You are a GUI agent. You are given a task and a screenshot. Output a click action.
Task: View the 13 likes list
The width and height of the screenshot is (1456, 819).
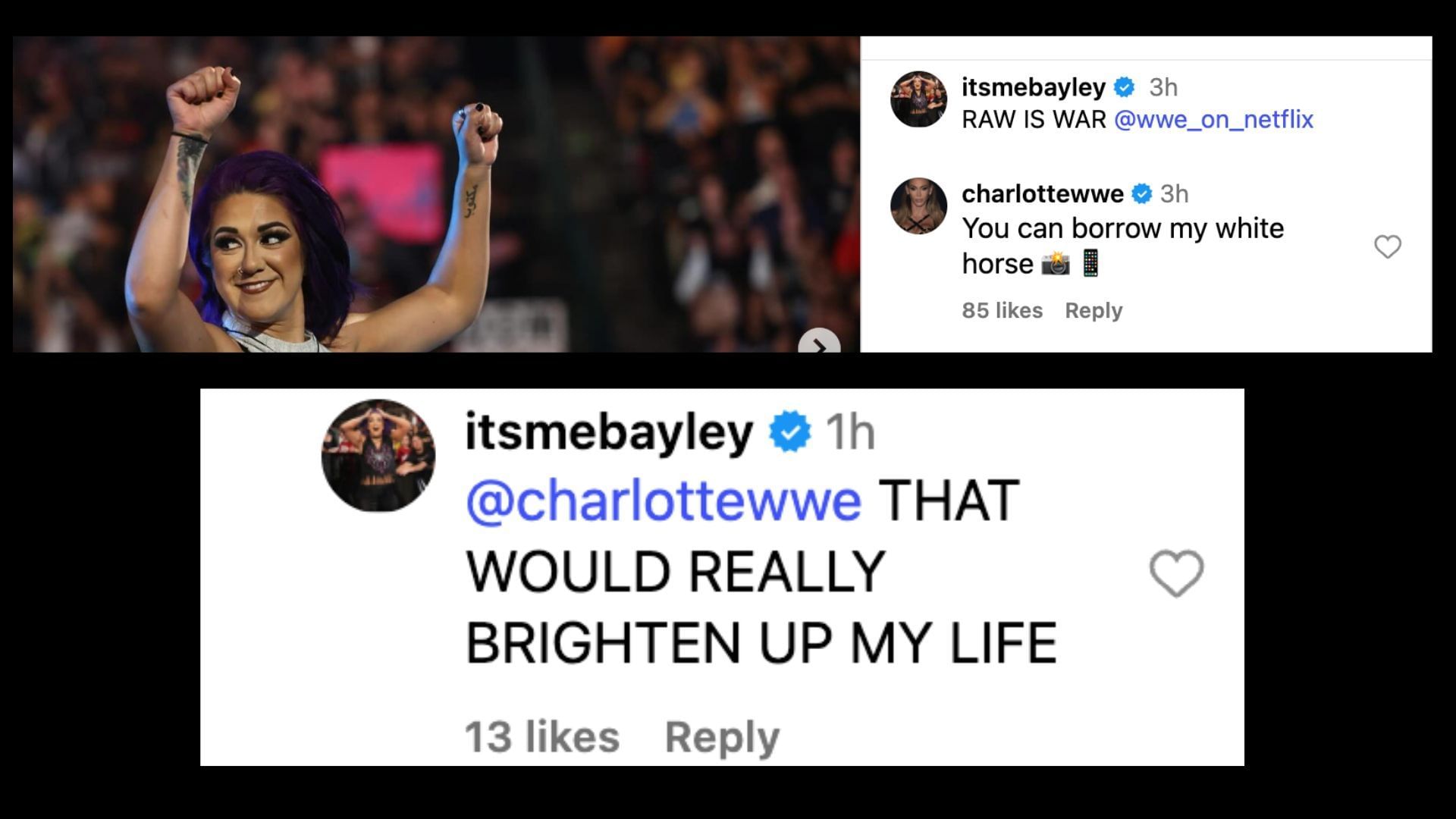point(542,737)
